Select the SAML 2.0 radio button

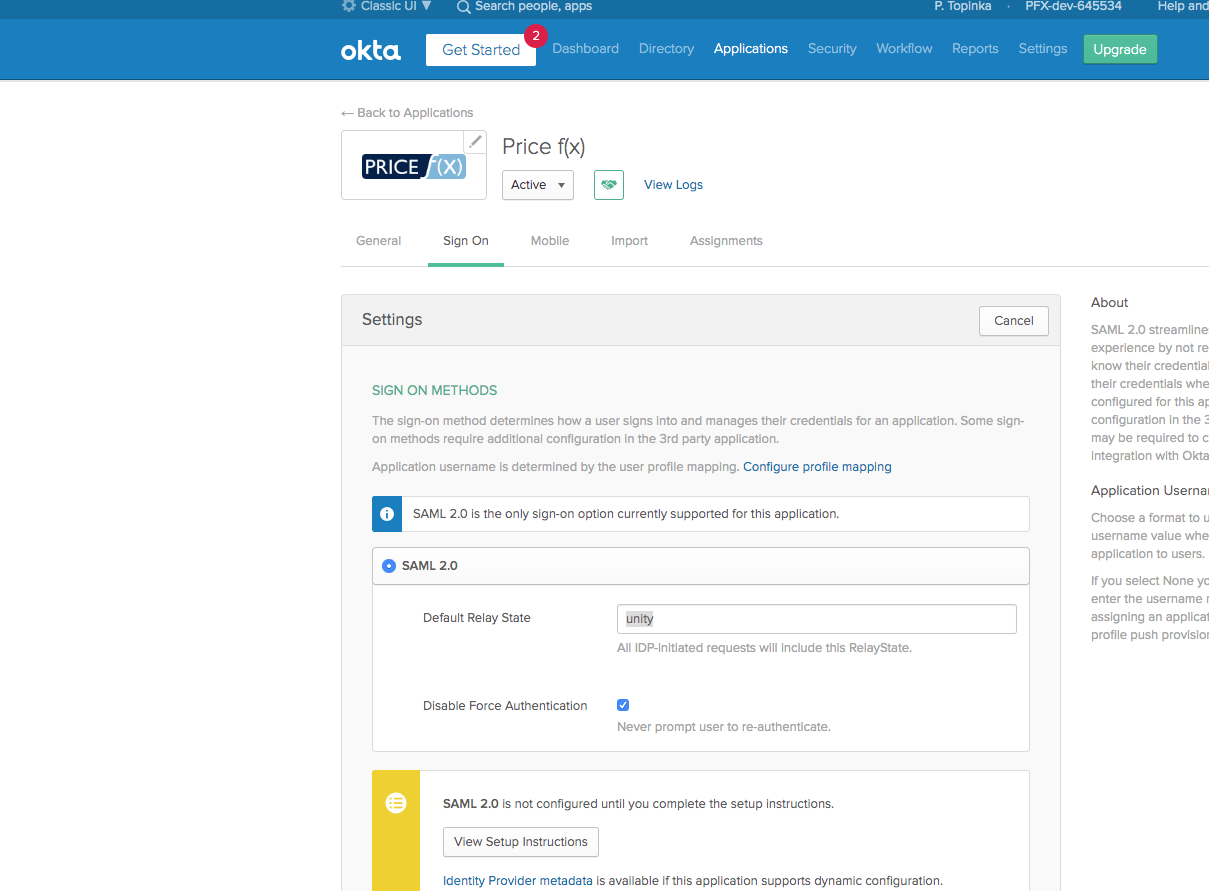[x=389, y=566]
